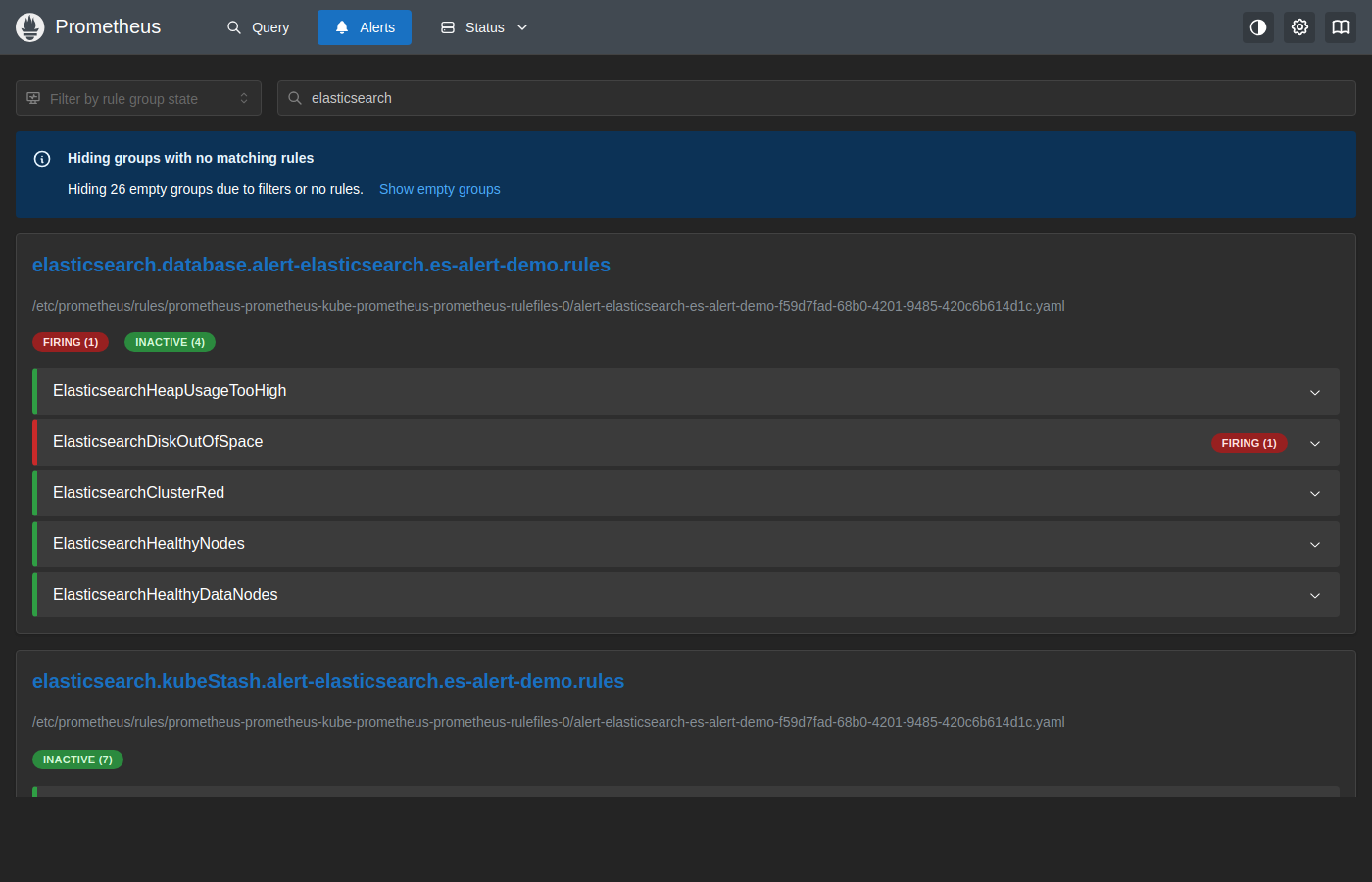Click the rule group state filter icon
This screenshot has height=882, width=1372.
[33, 98]
